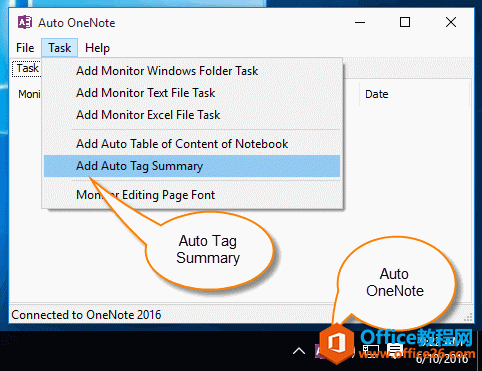Switch to the Task tab
Viewport: 482px width, 371px height.
coord(27,68)
